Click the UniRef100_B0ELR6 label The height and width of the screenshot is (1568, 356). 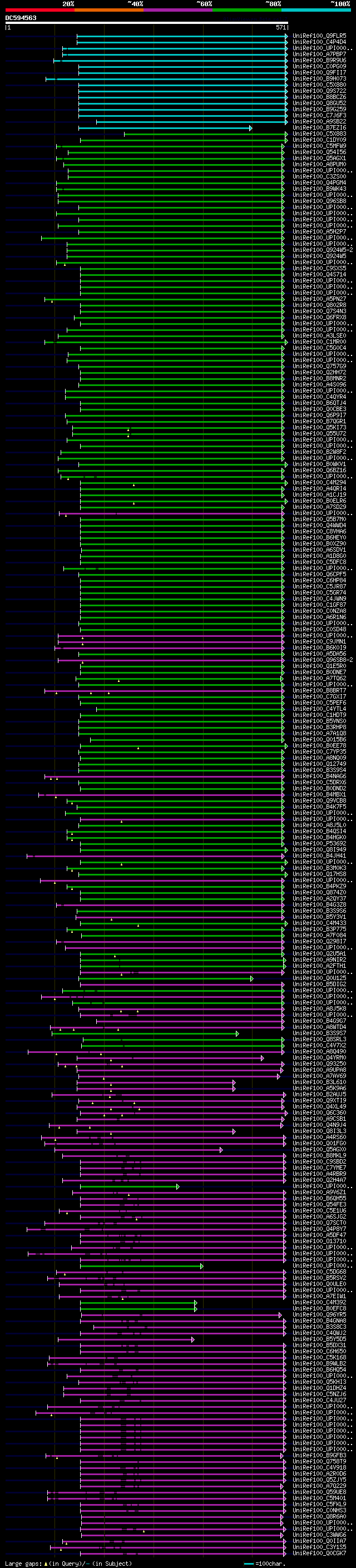[319, 501]
